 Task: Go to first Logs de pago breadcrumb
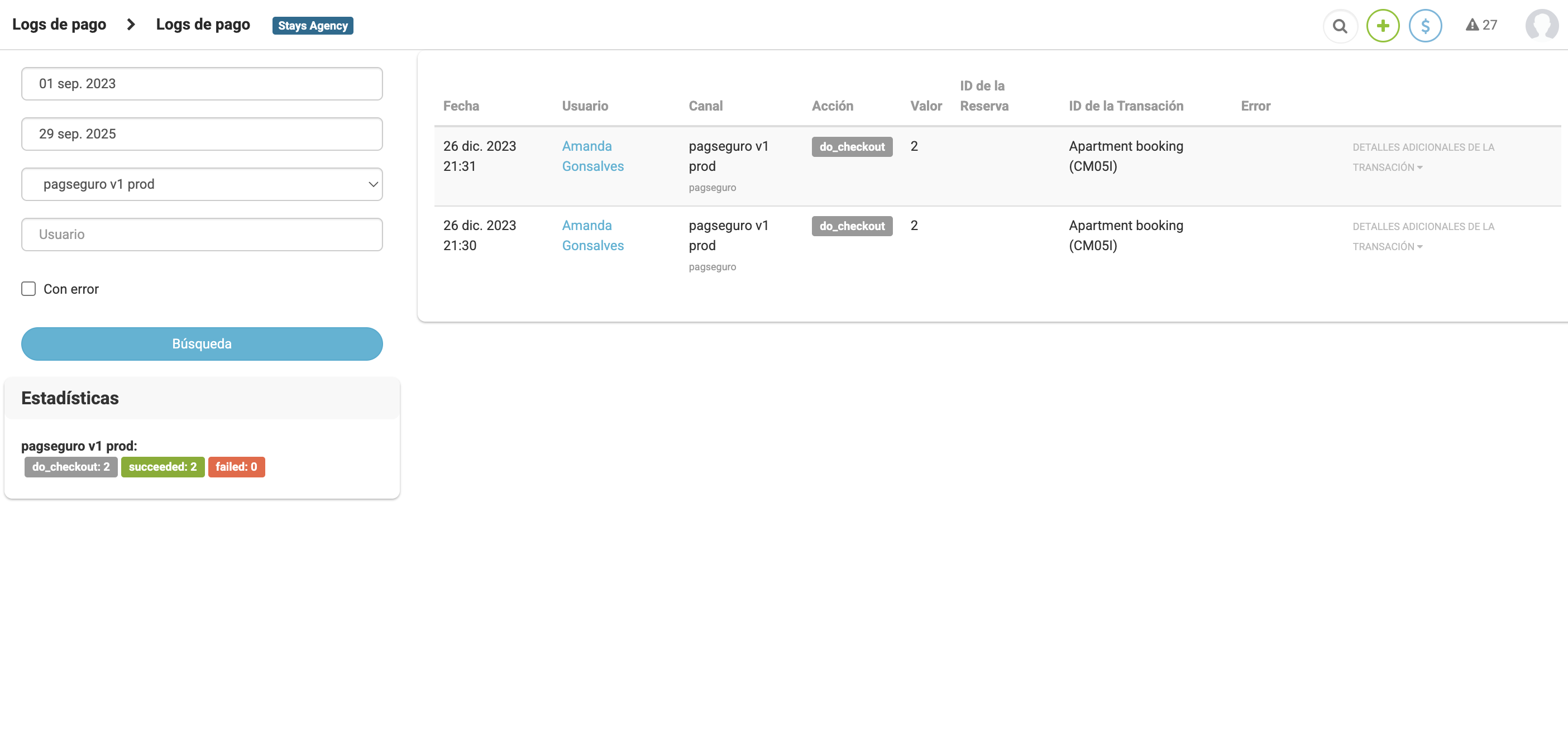59,25
